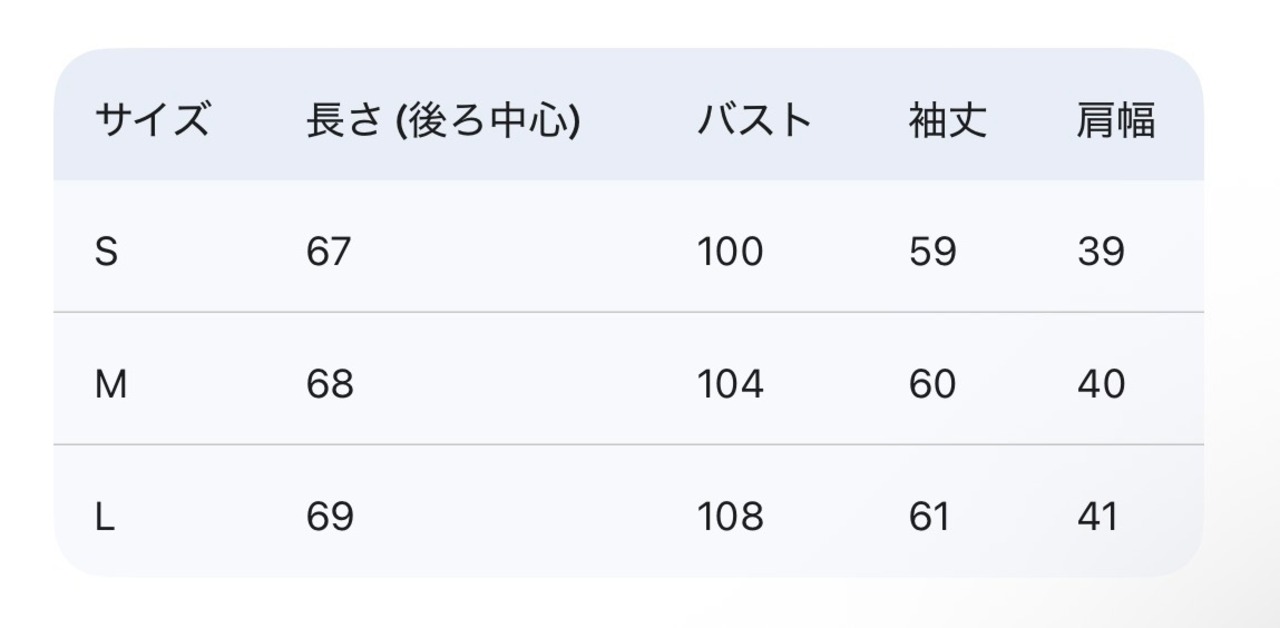Click shoulder width value 40
Viewport: 1280px width, 628px height.
coord(1101,384)
